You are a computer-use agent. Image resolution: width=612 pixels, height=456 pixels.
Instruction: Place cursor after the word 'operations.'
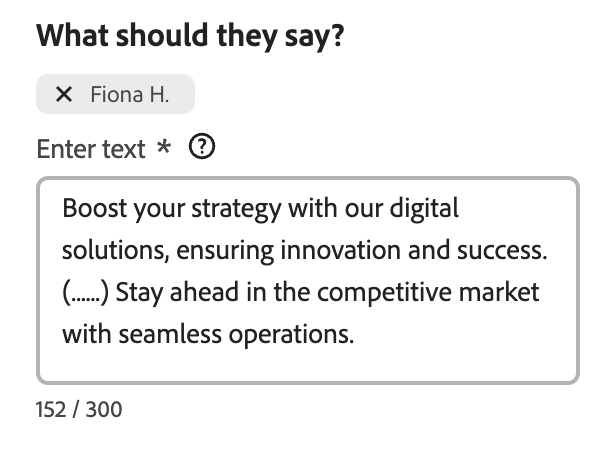pyautogui.click(x=356, y=335)
